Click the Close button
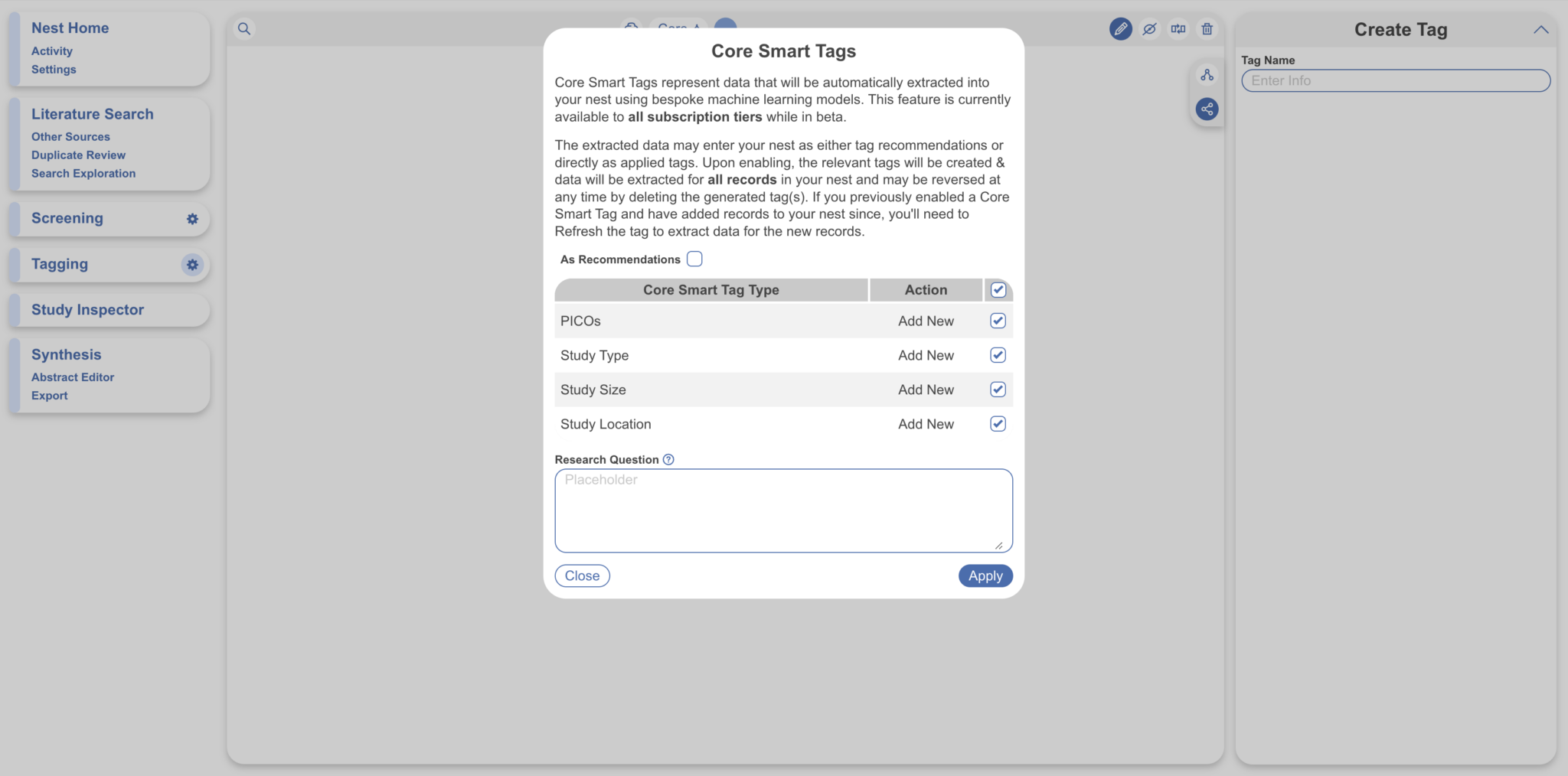This screenshot has height=776, width=1568. (582, 575)
